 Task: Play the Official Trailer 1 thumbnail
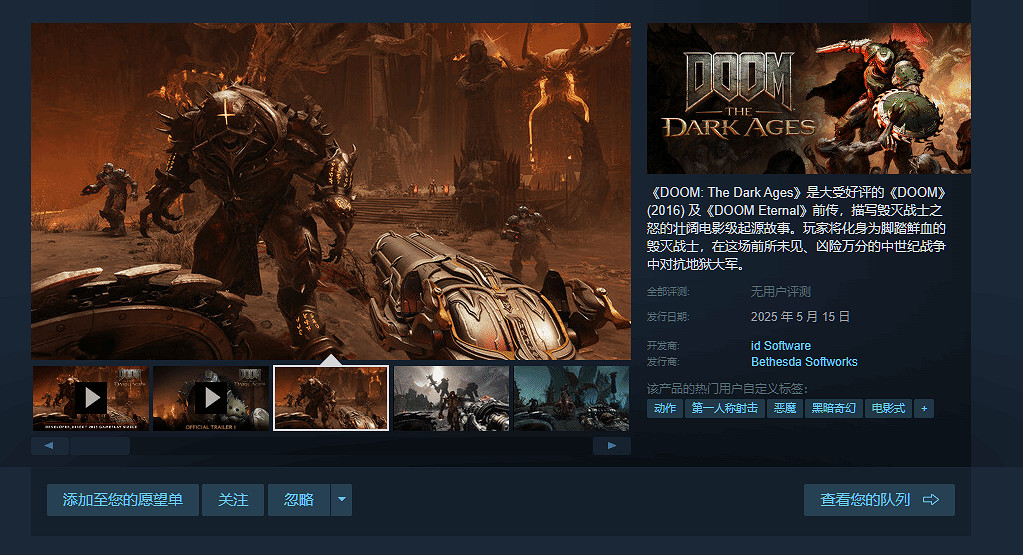[x=211, y=398]
